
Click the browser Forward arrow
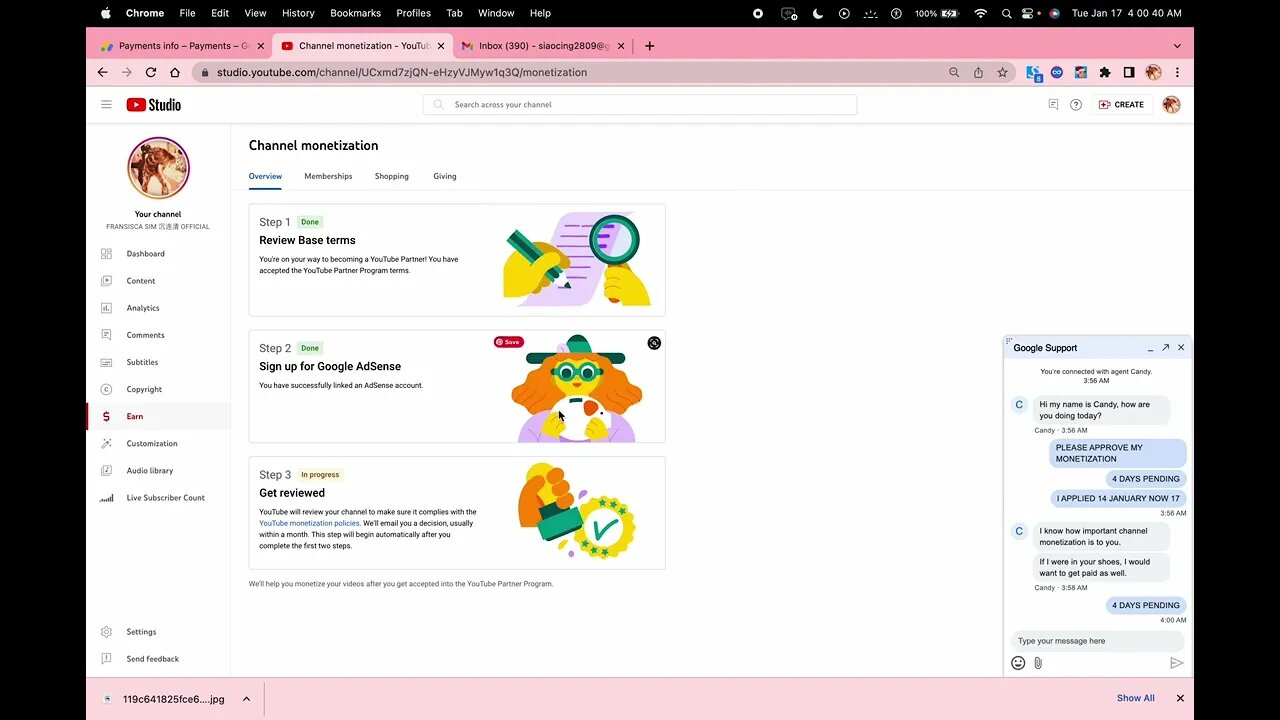(126, 72)
